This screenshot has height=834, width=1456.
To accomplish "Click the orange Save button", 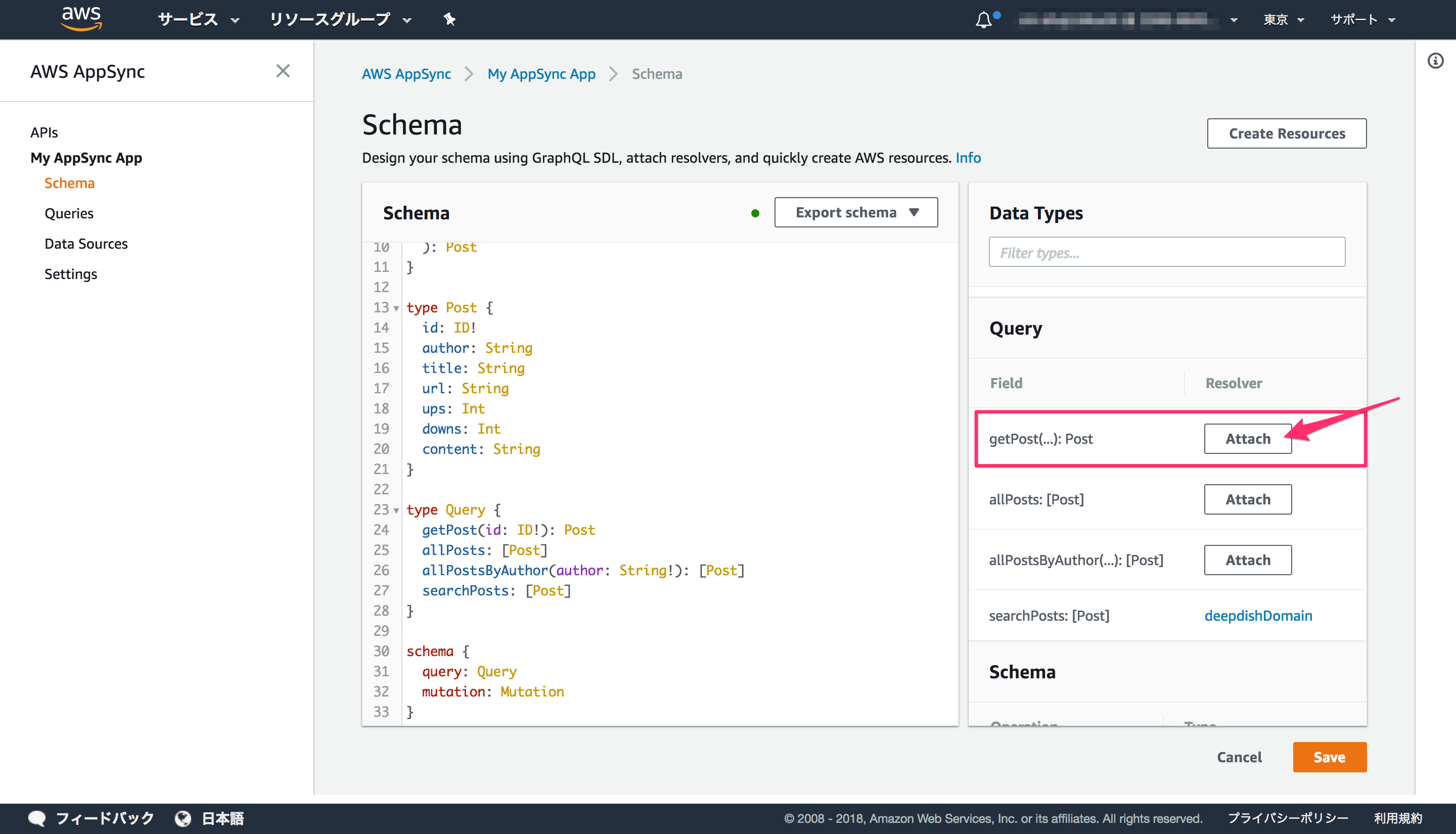I will (1330, 757).
